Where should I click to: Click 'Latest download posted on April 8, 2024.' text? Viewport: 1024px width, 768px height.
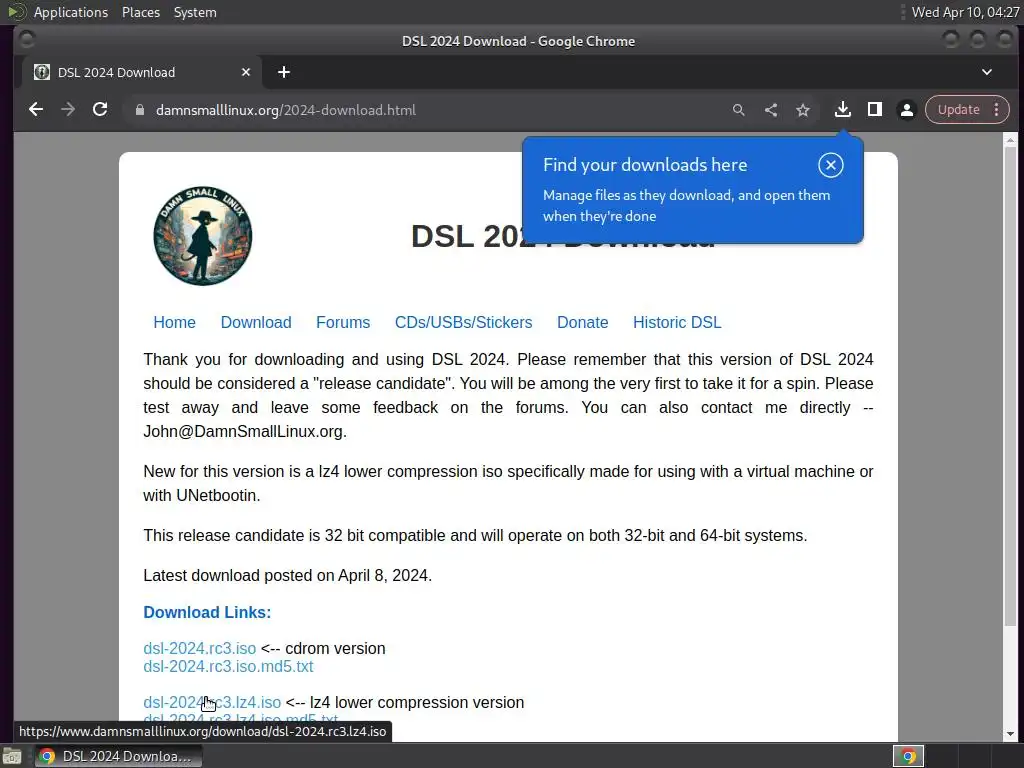tap(287, 575)
